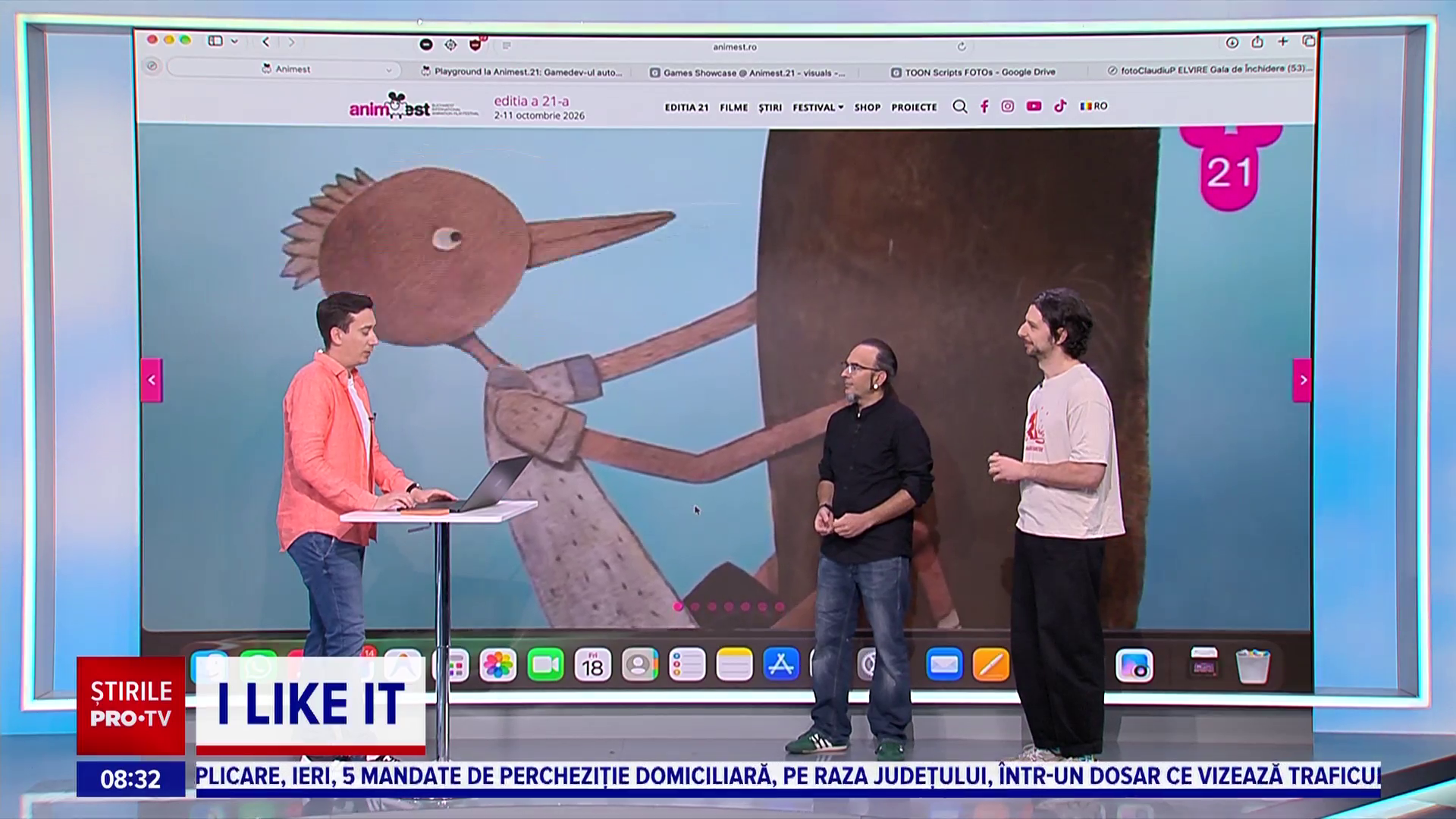This screenshot has height=819, width=1456.
Task: Click the editia a 21-a text
Action: click(531, 101)
